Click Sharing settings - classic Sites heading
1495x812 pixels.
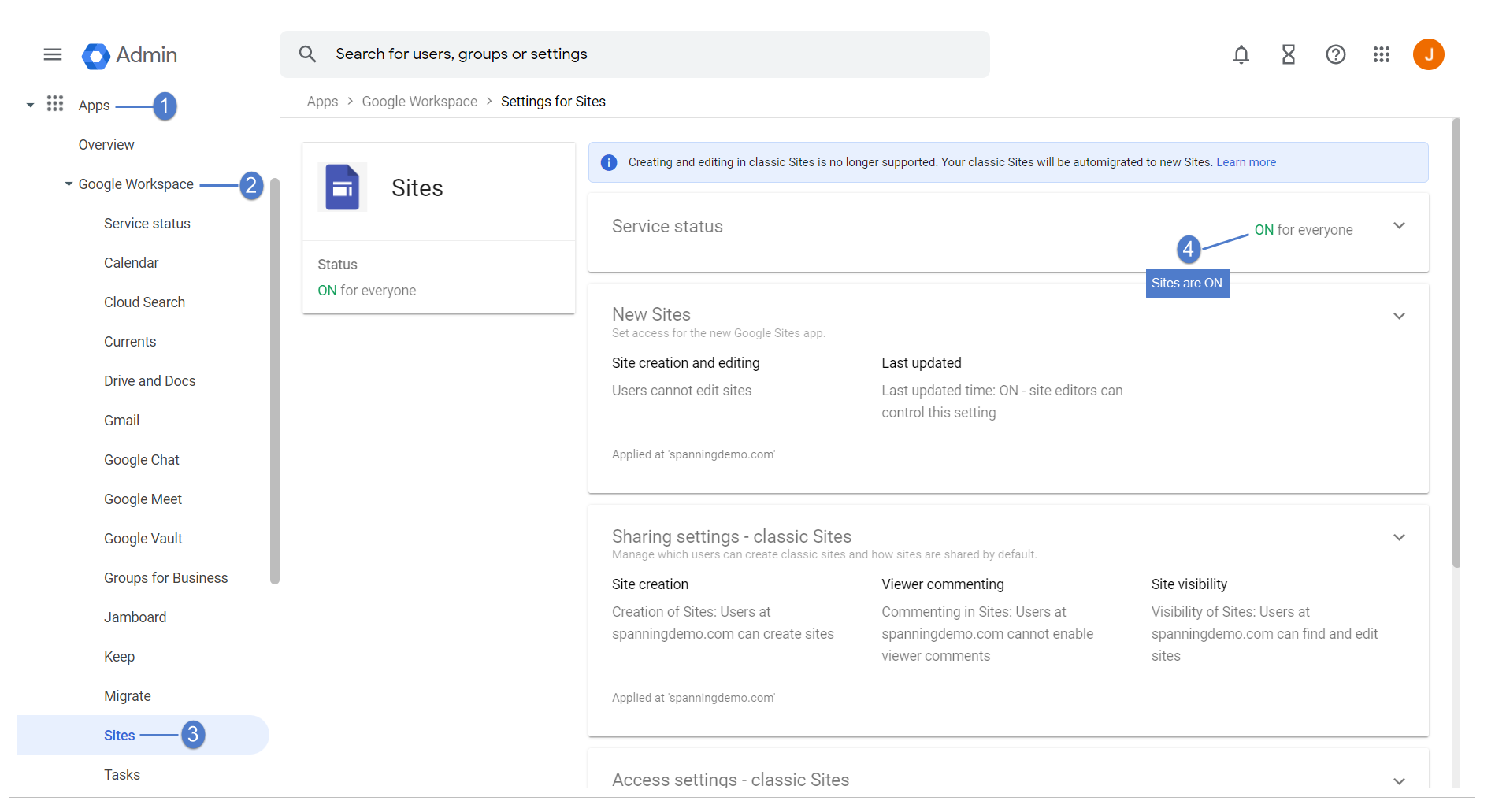point(732,536)
